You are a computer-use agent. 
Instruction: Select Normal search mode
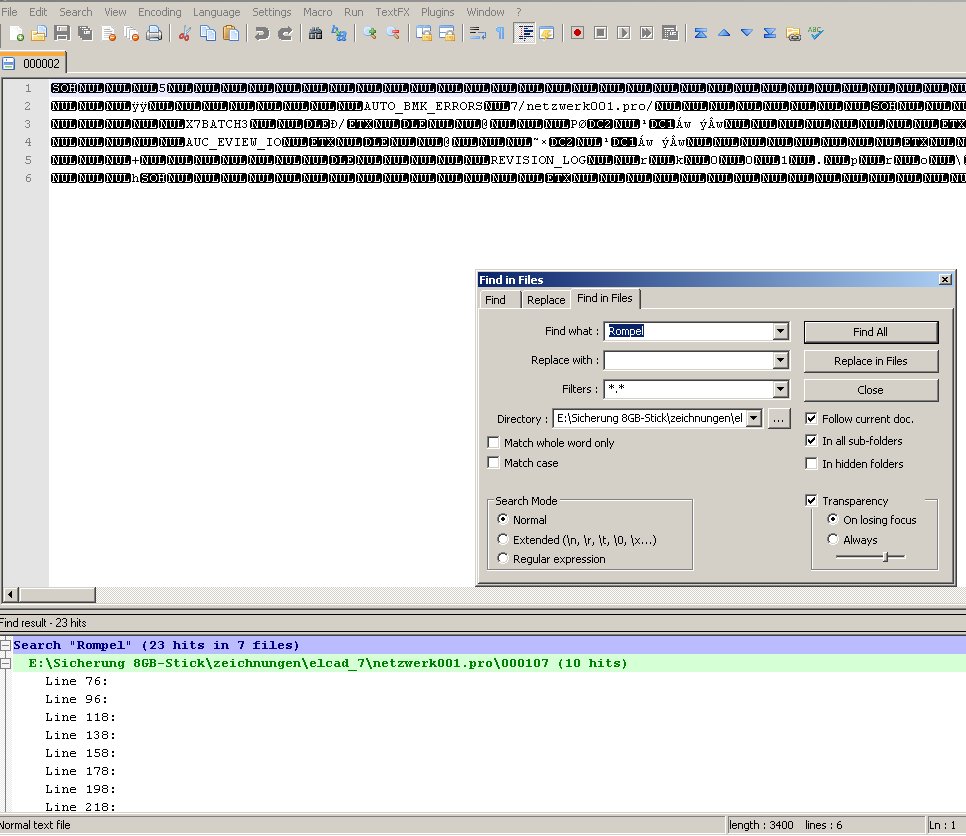[503, 519]
